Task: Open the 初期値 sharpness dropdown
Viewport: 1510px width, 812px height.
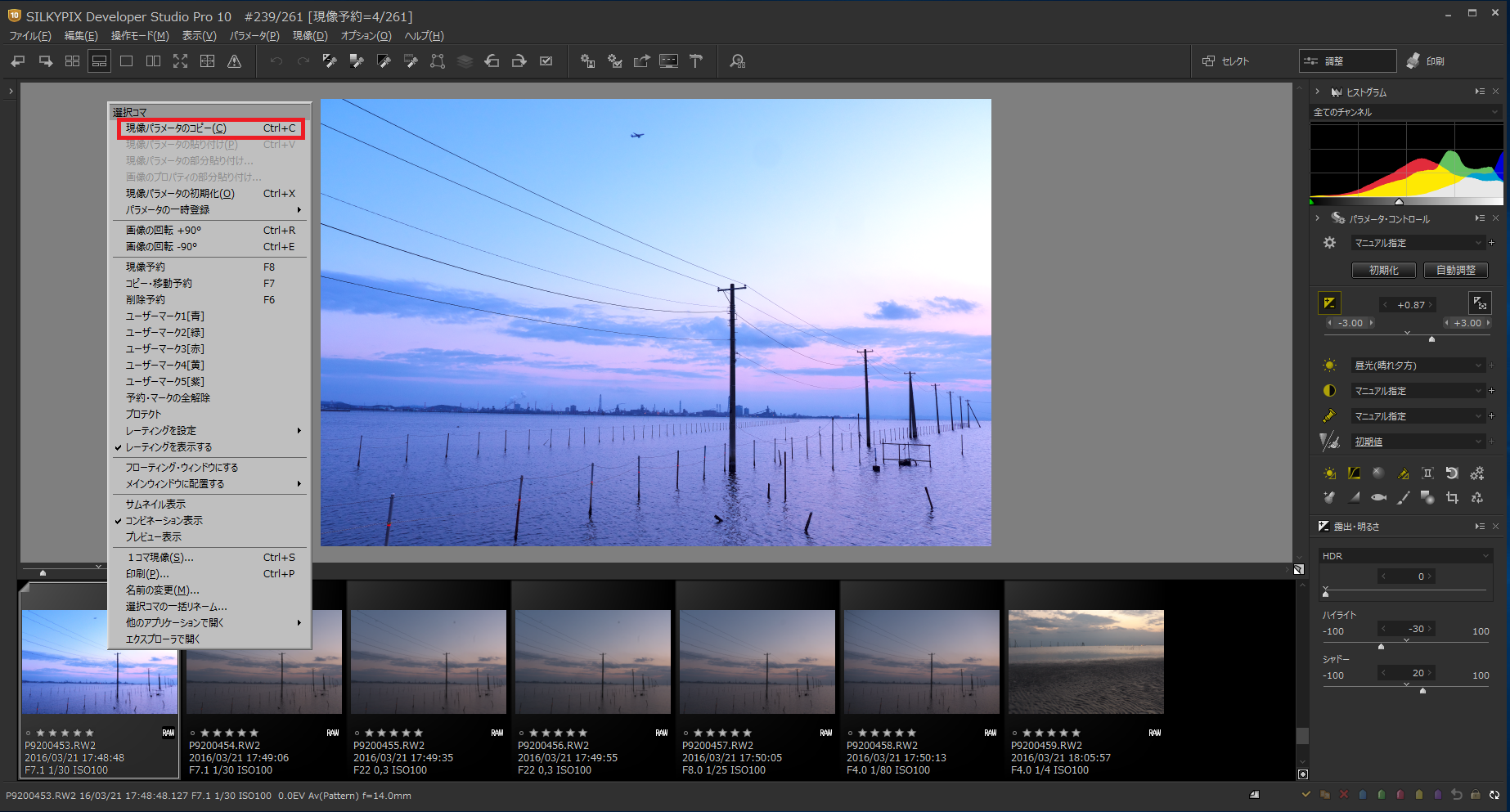Action: [x=1418, y=442]
